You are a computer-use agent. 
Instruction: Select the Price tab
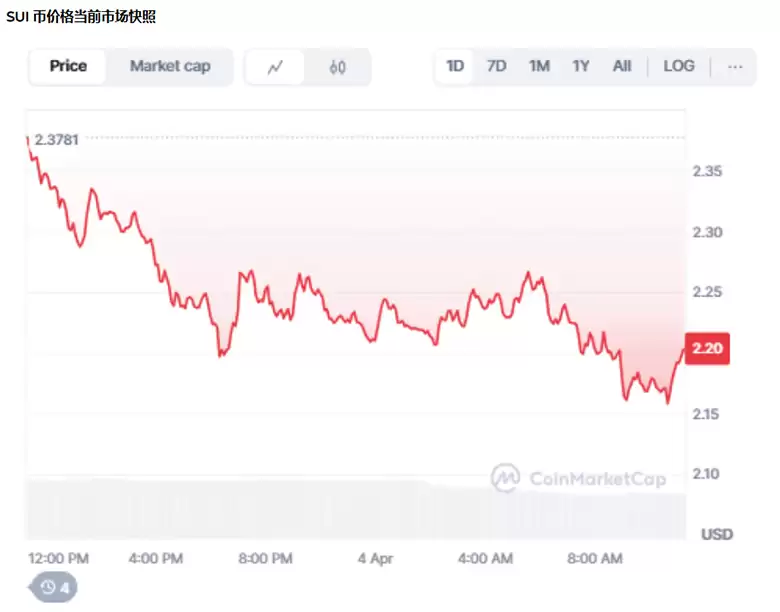pos(68,66)
